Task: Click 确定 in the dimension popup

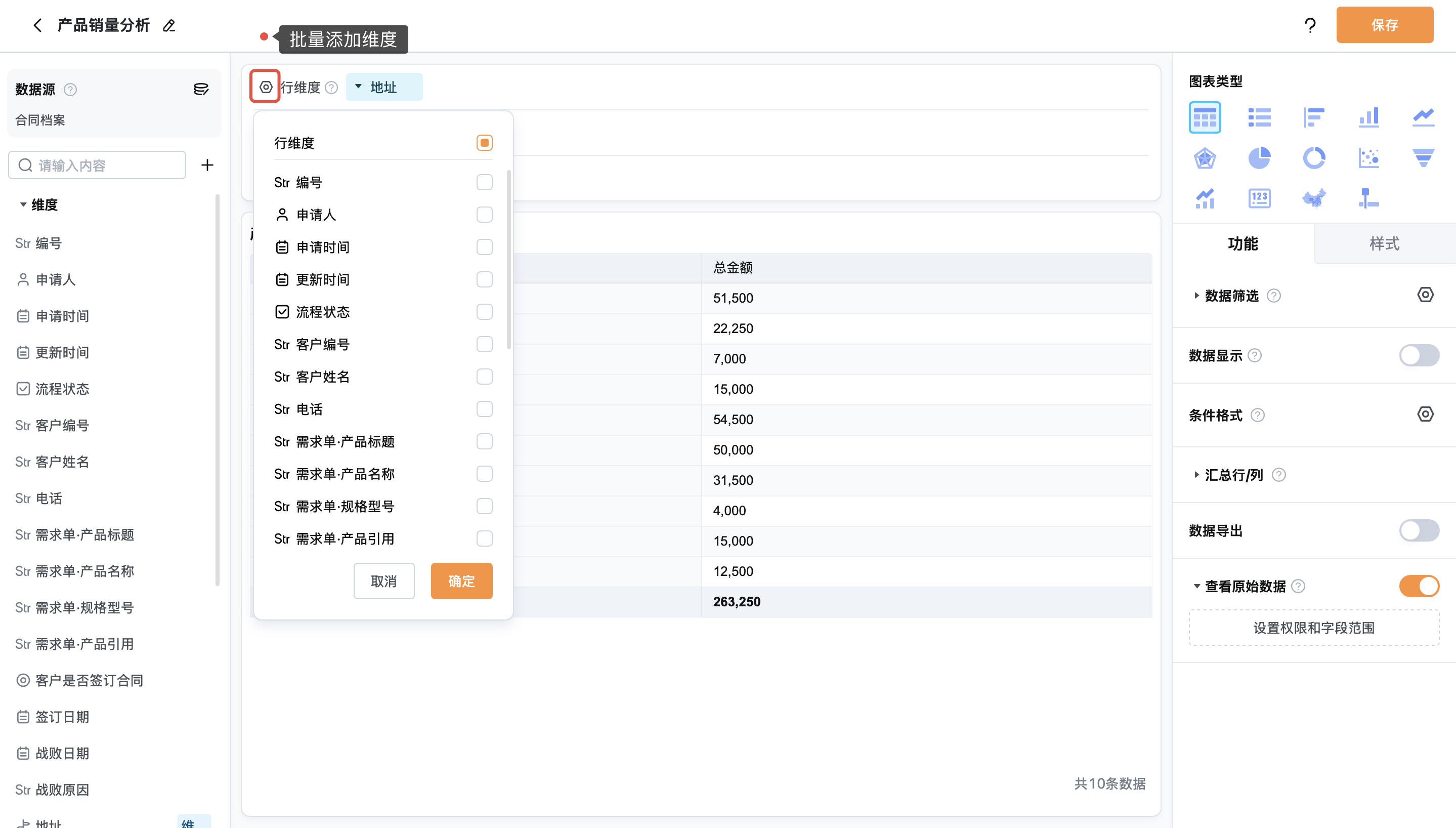Action: [x=461, y=581]
